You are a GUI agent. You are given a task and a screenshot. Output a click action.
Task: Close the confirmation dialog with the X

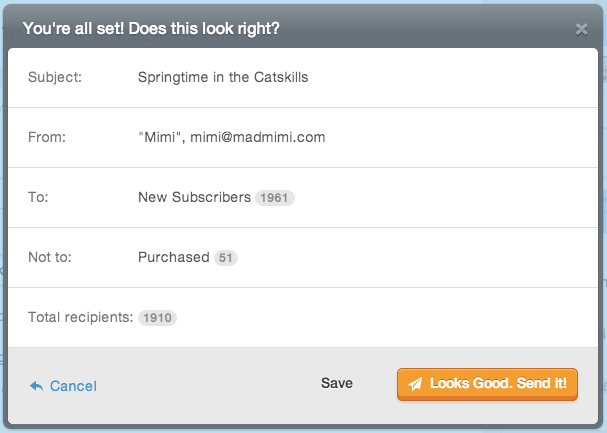581,29
